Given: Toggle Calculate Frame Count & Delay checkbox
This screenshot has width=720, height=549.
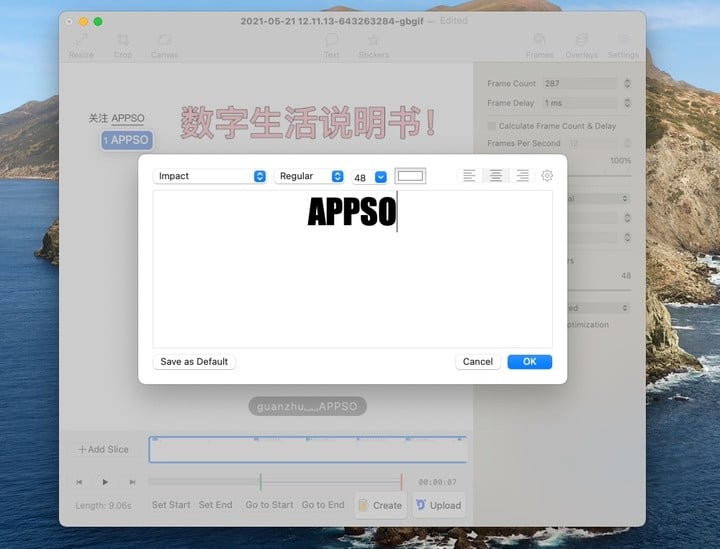Looking at the screenshot, I should point(492,126).
